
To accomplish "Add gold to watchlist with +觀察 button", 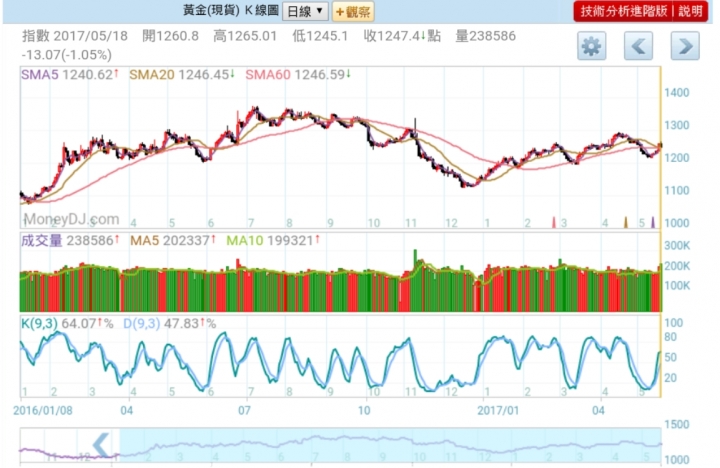I will click(x=353, y=11).
